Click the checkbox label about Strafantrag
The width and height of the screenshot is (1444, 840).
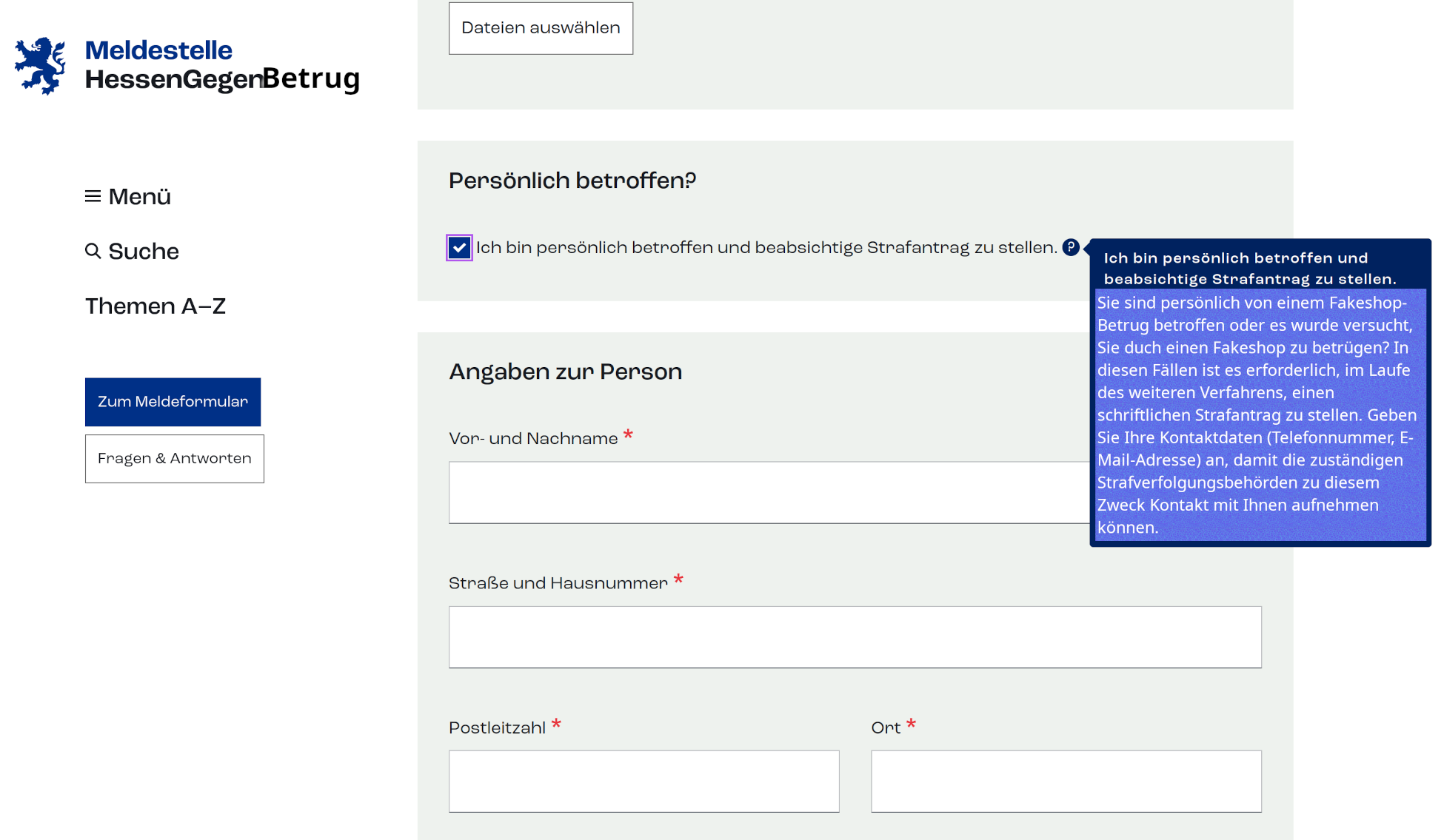(x=766, y=248)
